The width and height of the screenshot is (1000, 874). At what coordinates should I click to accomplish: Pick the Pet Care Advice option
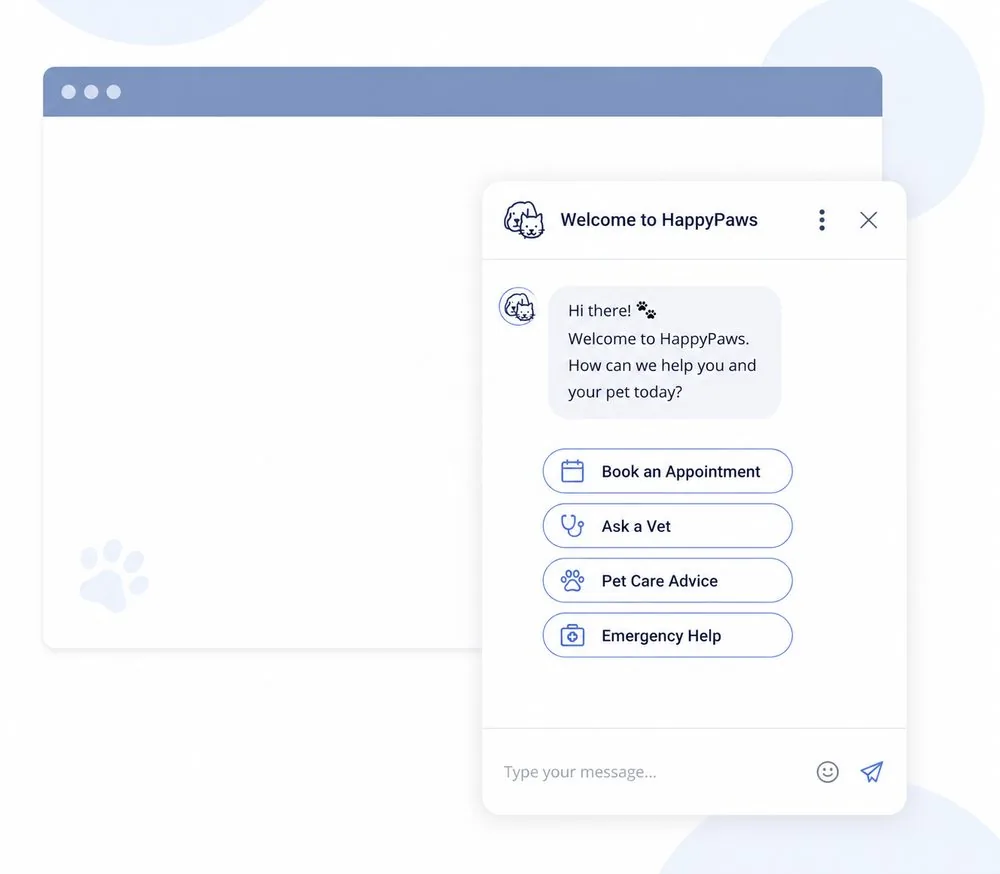coord(667,581)
